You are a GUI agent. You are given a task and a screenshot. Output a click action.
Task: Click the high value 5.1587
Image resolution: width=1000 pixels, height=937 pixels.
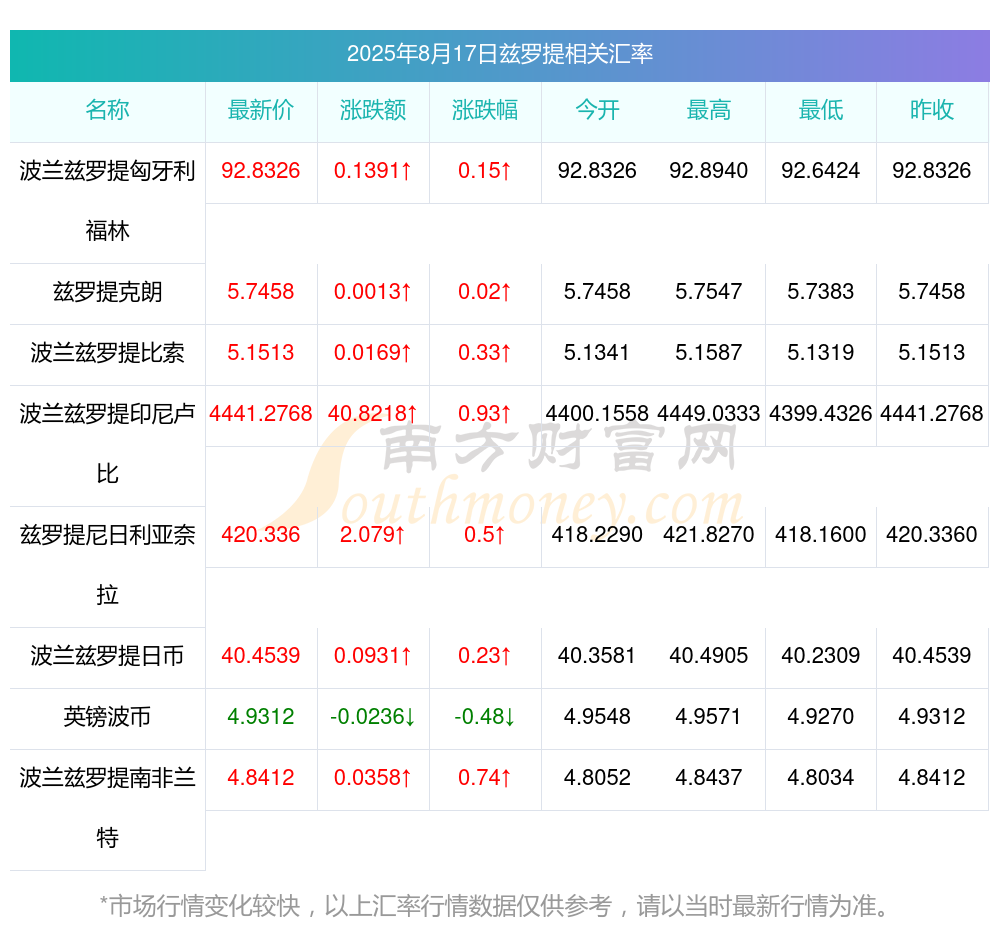click(x=709, y=353)
